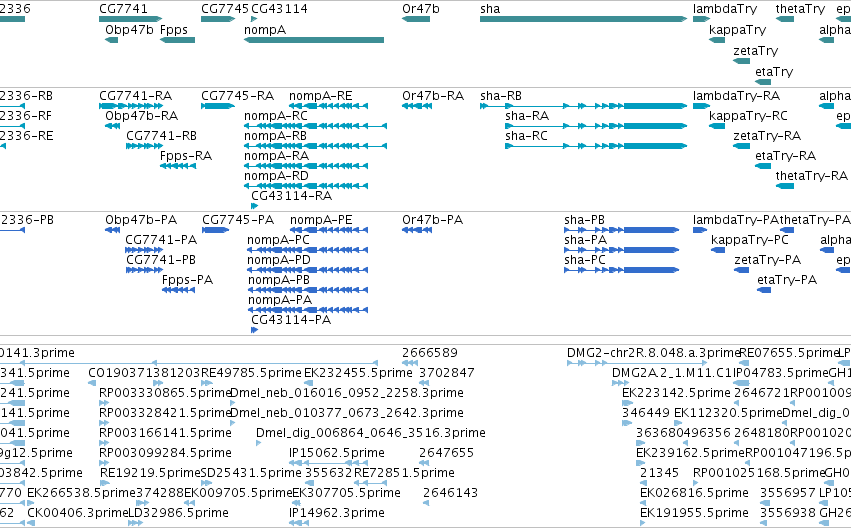The height and width of the screenshot is (528, 851).
Task: Select the CG7741-RA transcript label
Action: click(135, 96)
